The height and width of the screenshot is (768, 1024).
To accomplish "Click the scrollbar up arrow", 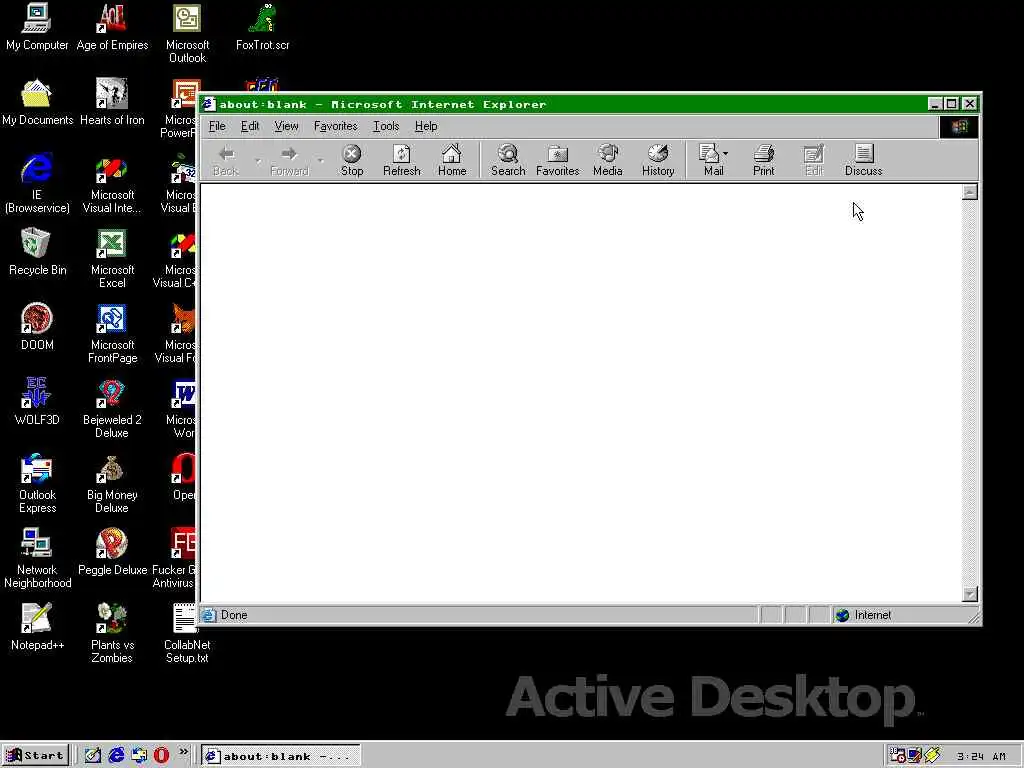I will (x=970, y=192).
